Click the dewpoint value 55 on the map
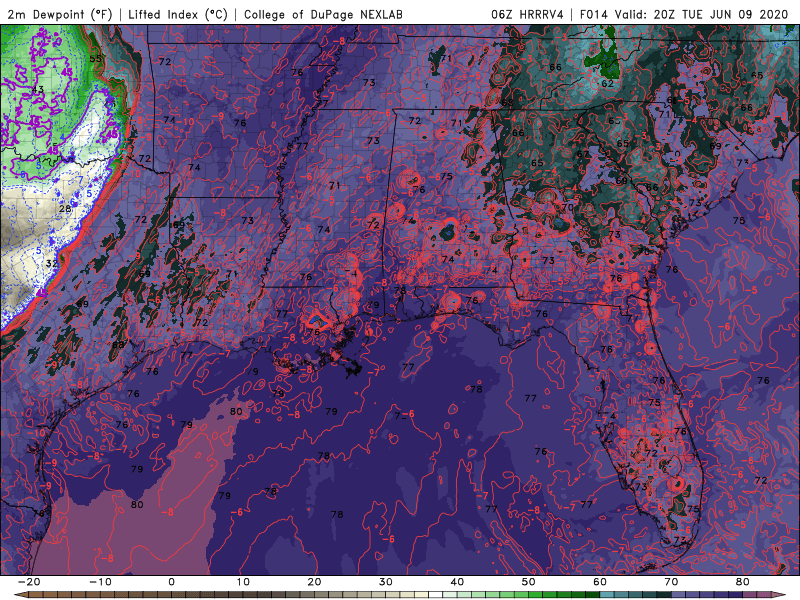Image resolution: width=800 pixels, height=600 pixels. click(x=95, y=59)
